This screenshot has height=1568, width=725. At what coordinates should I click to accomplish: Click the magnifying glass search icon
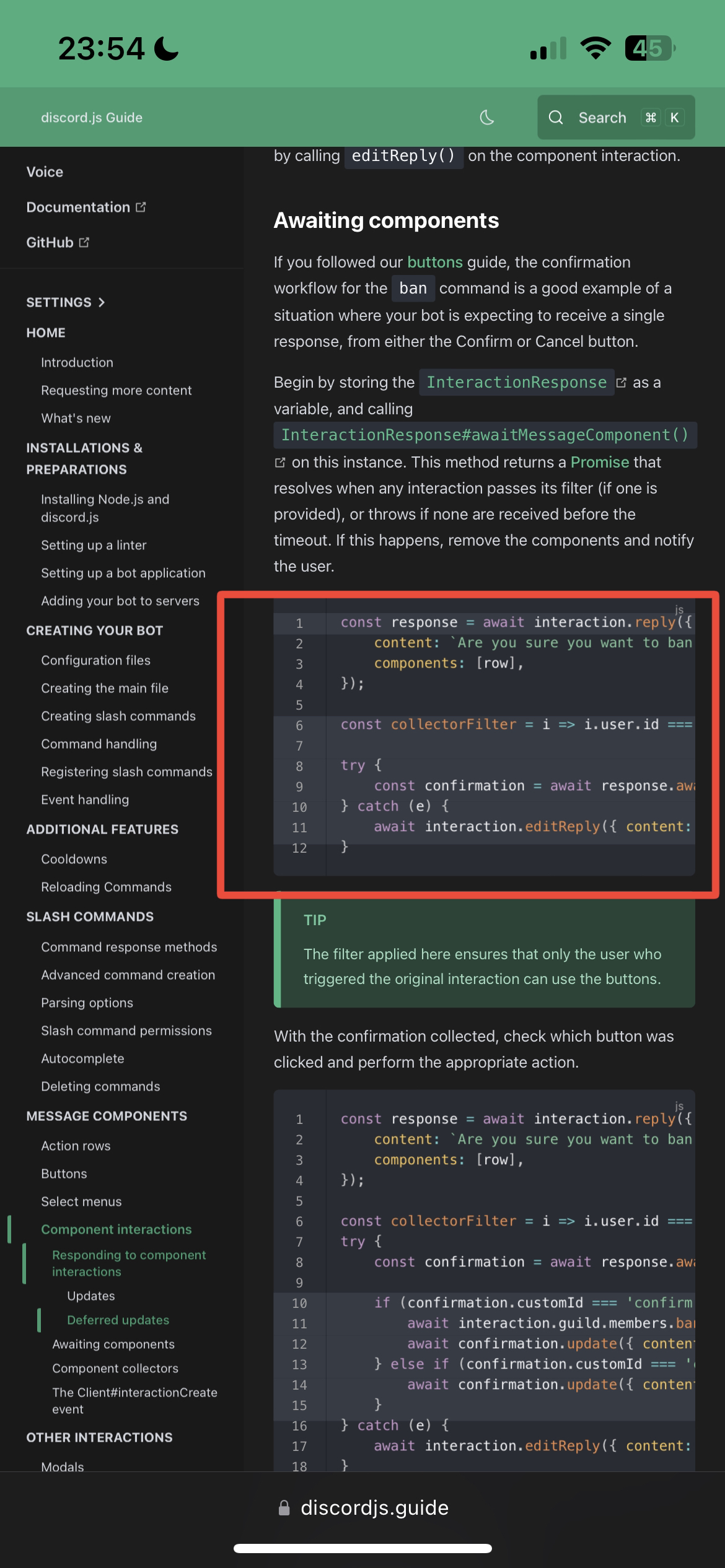pos(556,118)
